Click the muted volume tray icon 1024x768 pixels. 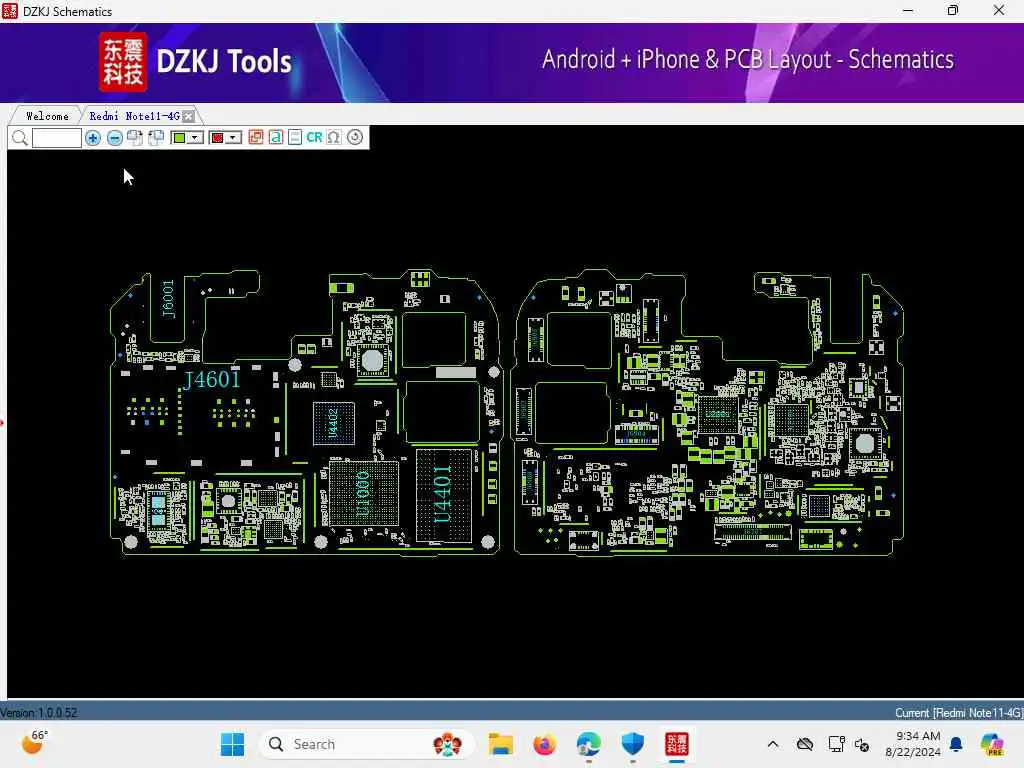[x=861, y=745]
